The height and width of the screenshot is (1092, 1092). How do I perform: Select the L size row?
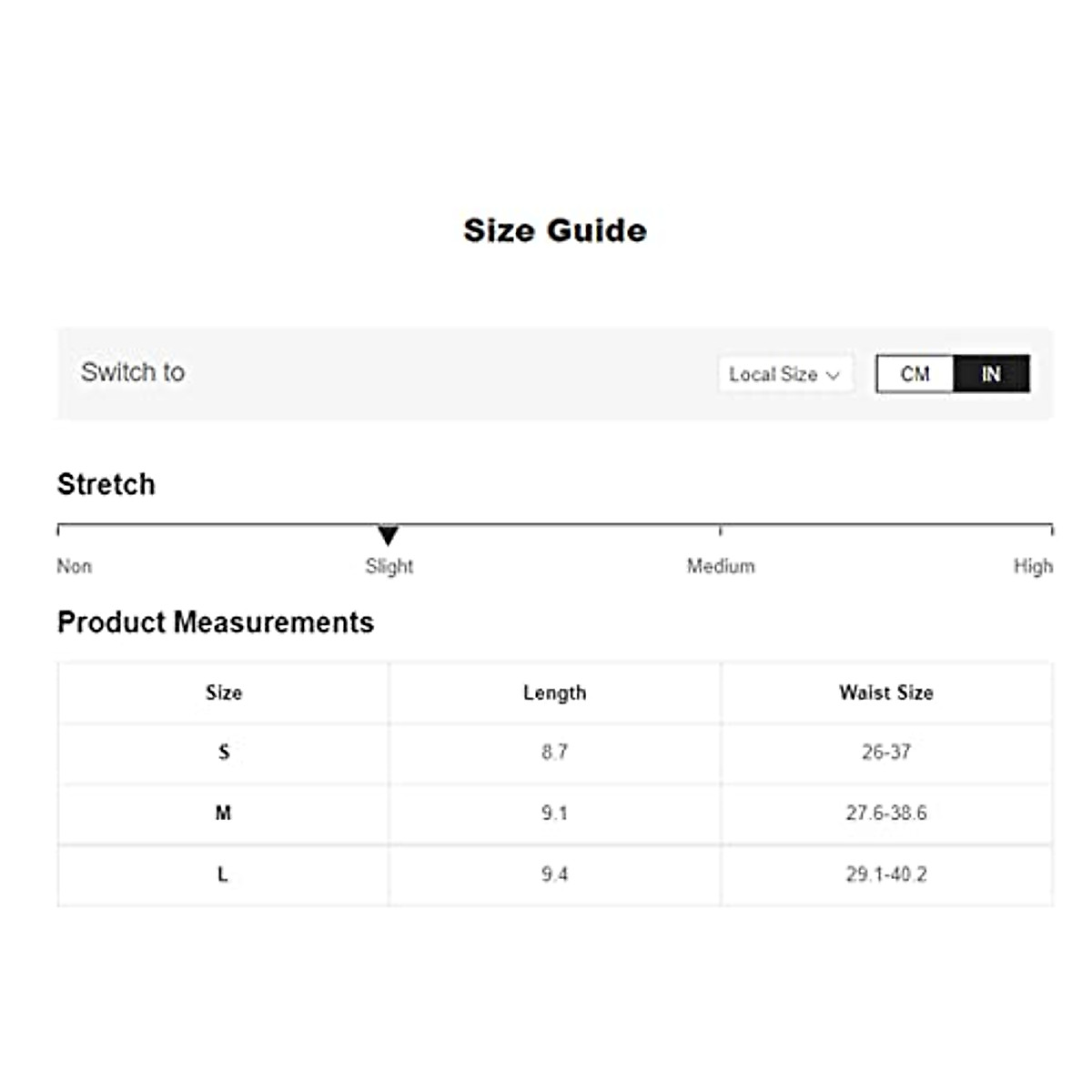point(223,875)
